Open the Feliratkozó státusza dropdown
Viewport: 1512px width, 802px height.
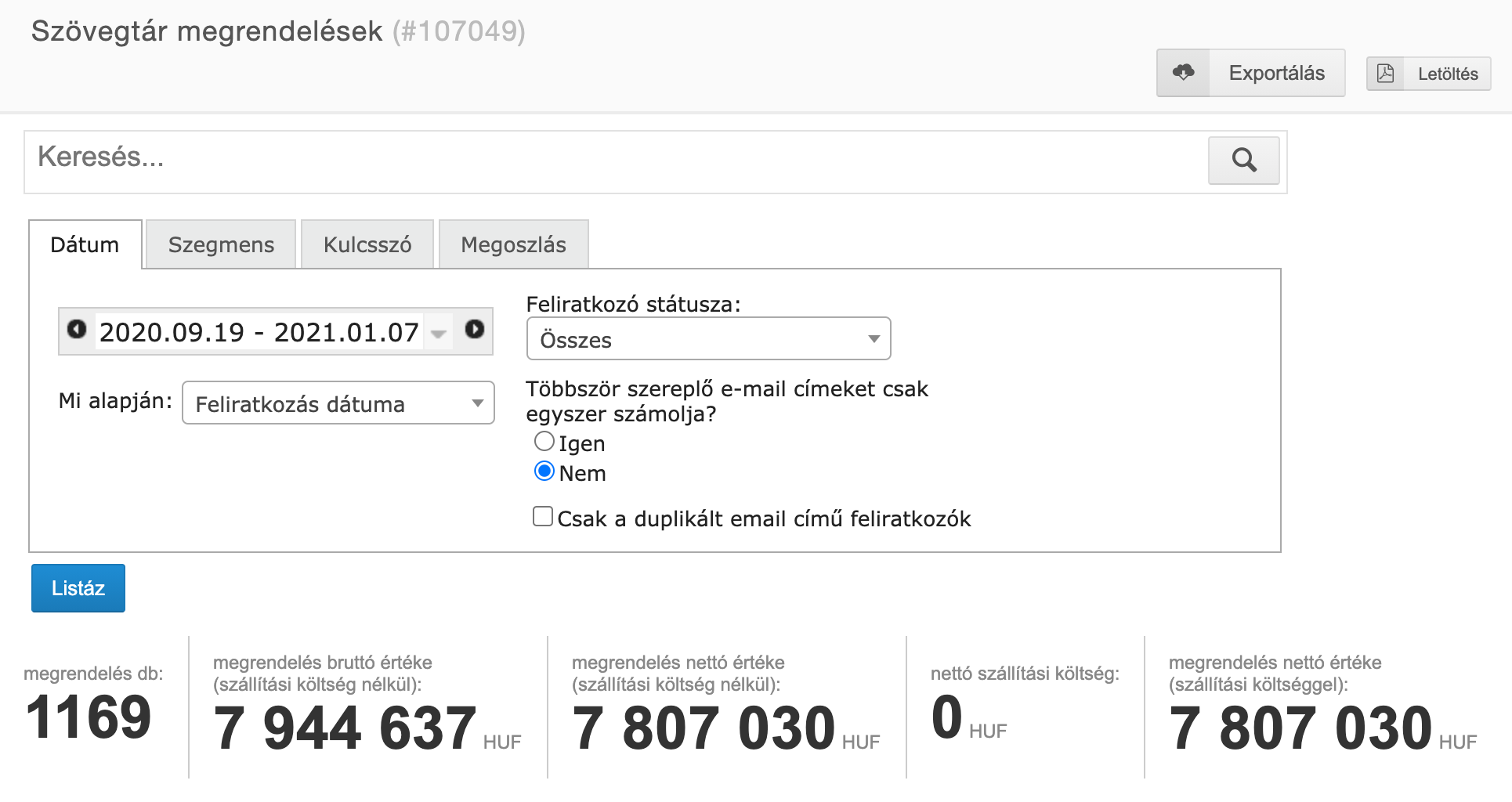tap(708, 338)
